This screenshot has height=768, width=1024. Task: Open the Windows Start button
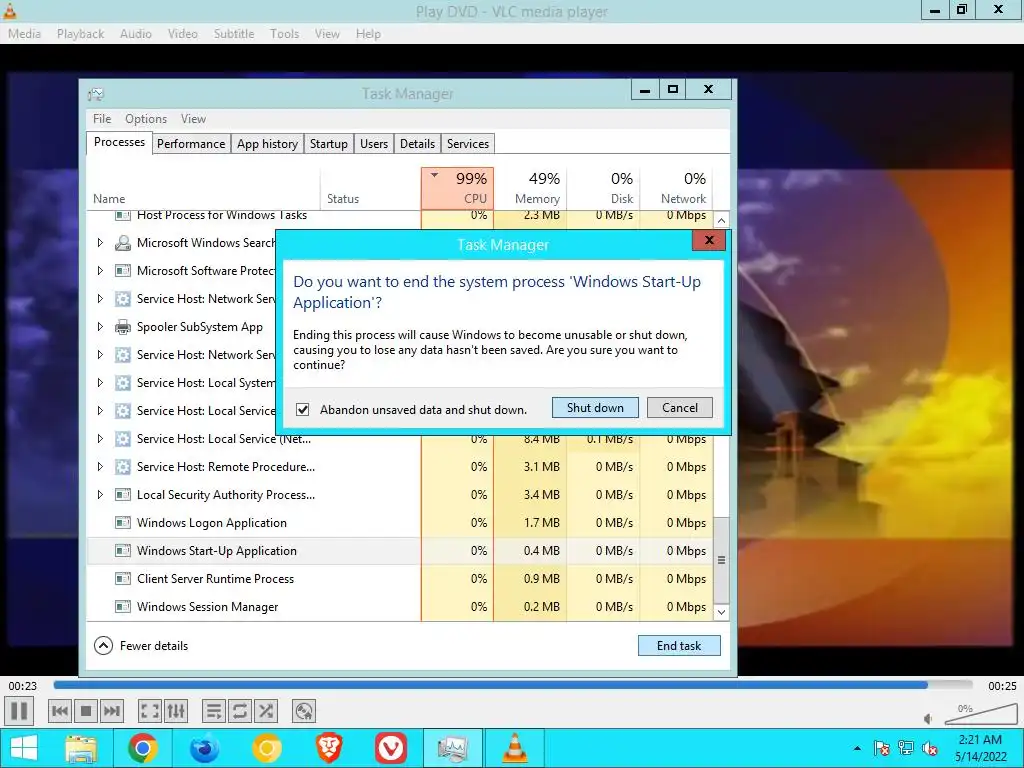coord(24,748)
